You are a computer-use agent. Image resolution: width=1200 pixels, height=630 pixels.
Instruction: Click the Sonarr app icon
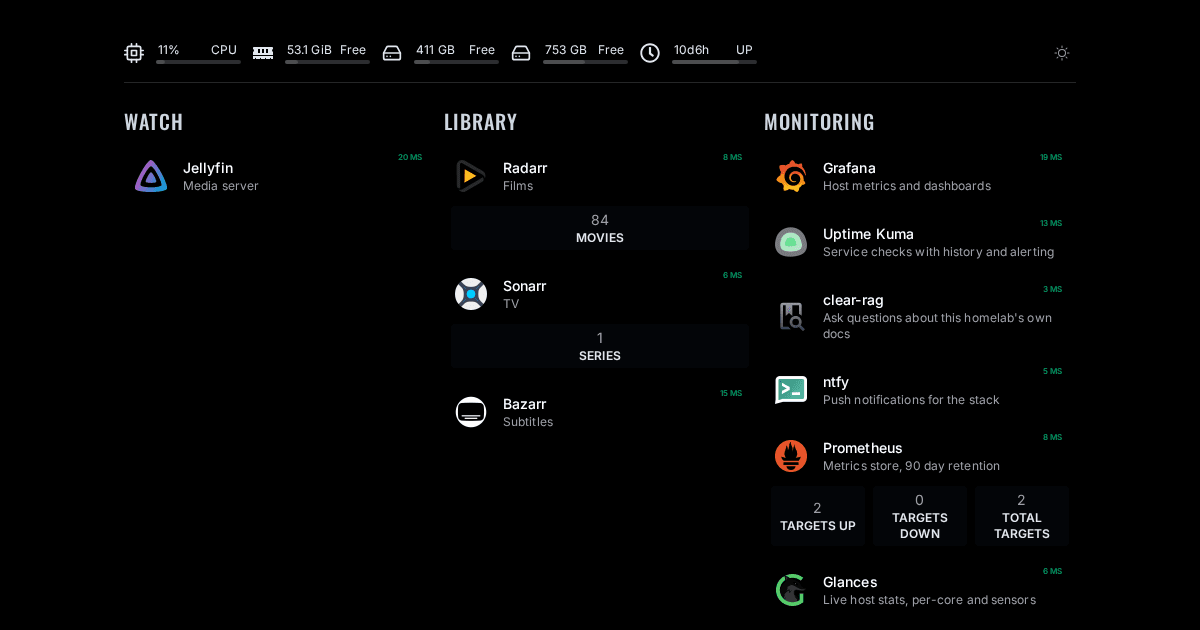471,294
